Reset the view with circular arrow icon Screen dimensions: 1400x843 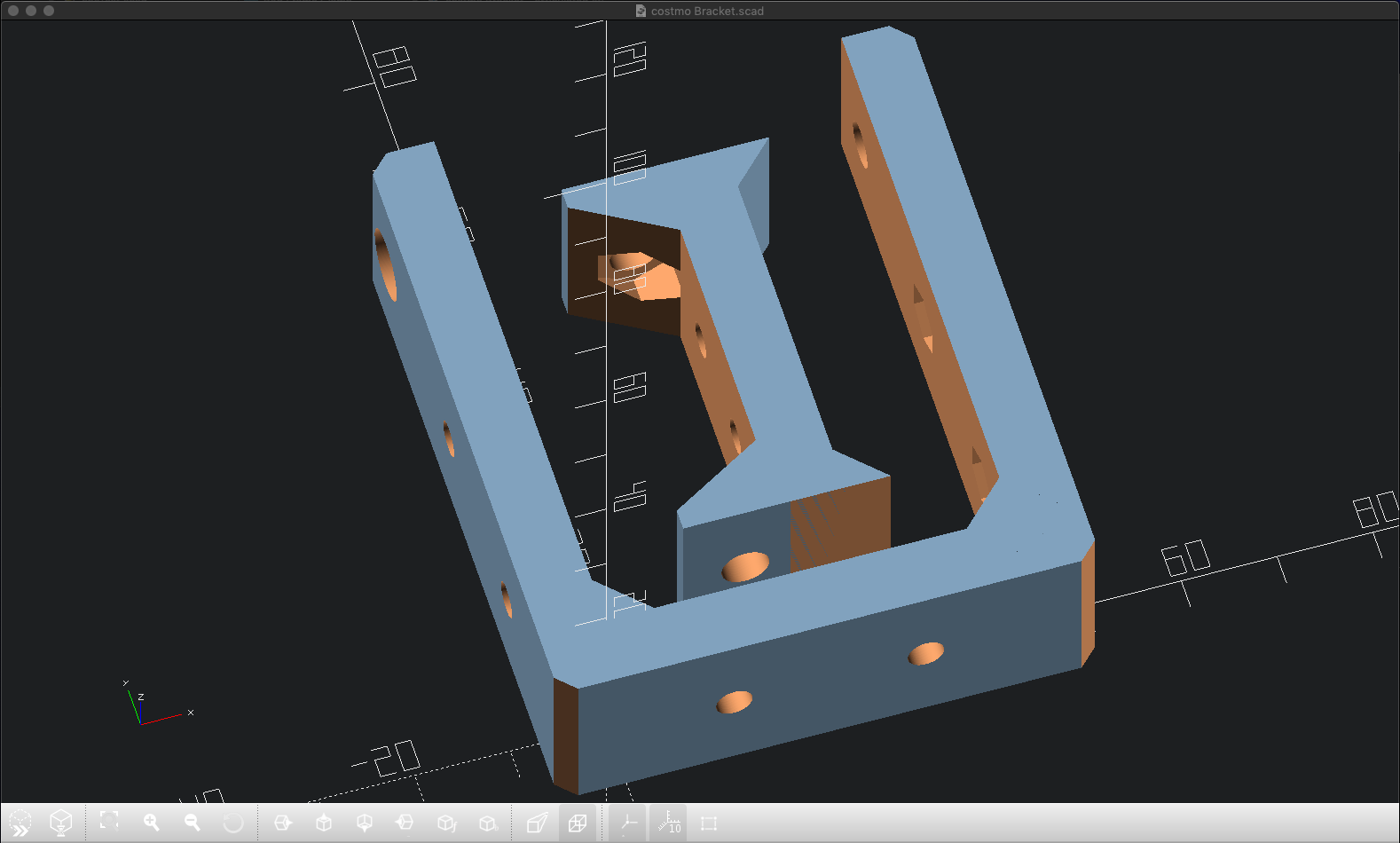coord(233,823)
